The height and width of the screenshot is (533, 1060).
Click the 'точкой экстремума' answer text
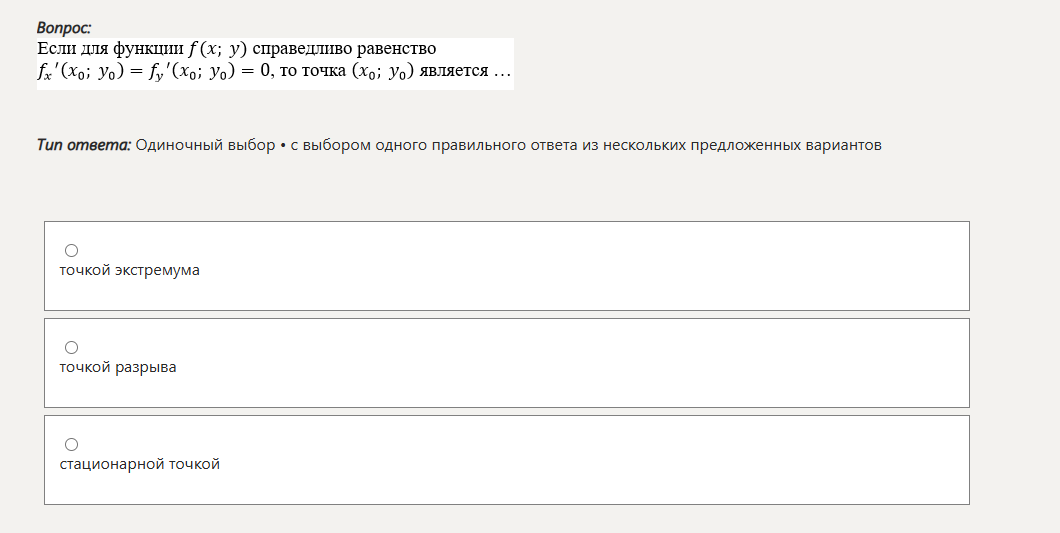click(x=130, y=270)
